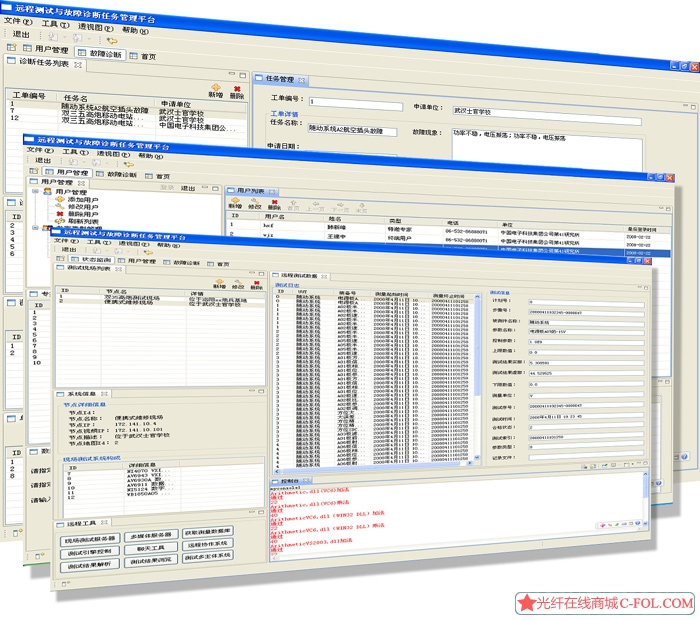Click the 修改 icon in the 用户列表 toolbar
The height and width of the screenshot is (620, 700).
point(254,202)
